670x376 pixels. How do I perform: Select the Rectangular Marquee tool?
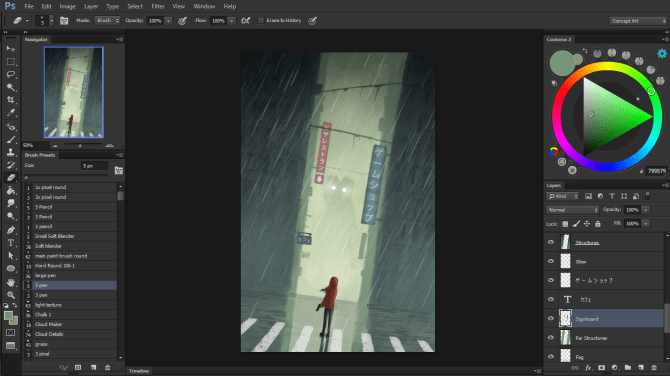click(11, 62)
